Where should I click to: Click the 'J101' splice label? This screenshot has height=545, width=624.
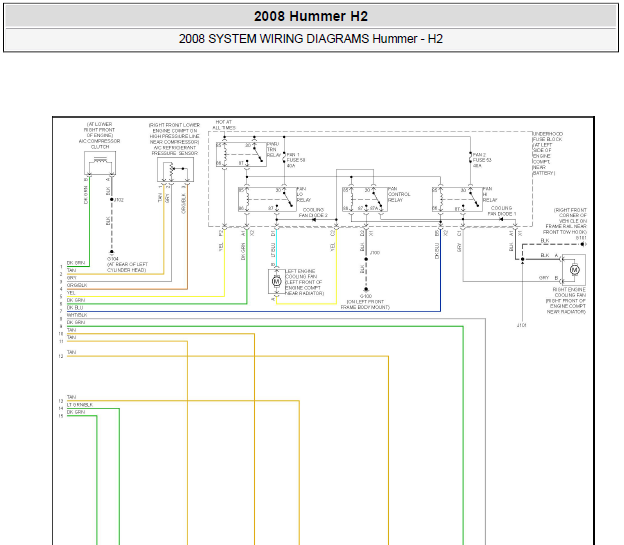[521, 325]
